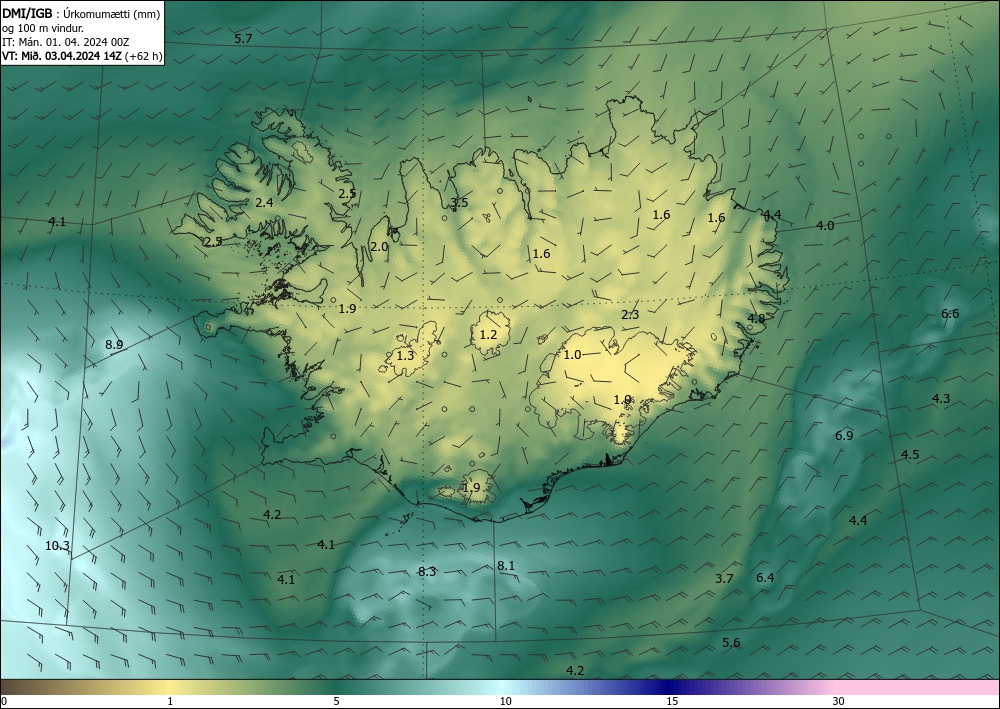Click the 'og 100 m vindur.' legend line

[43, 28]
